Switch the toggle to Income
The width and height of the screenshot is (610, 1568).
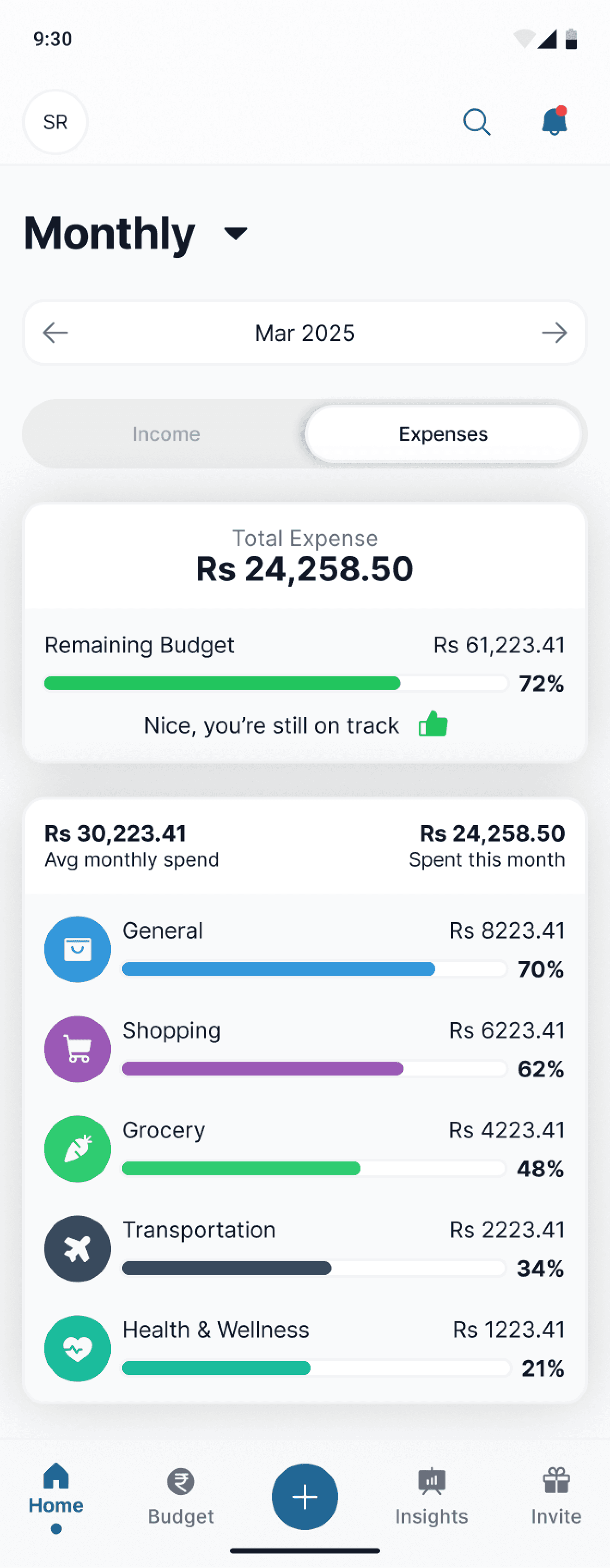[x=165, y=434]
